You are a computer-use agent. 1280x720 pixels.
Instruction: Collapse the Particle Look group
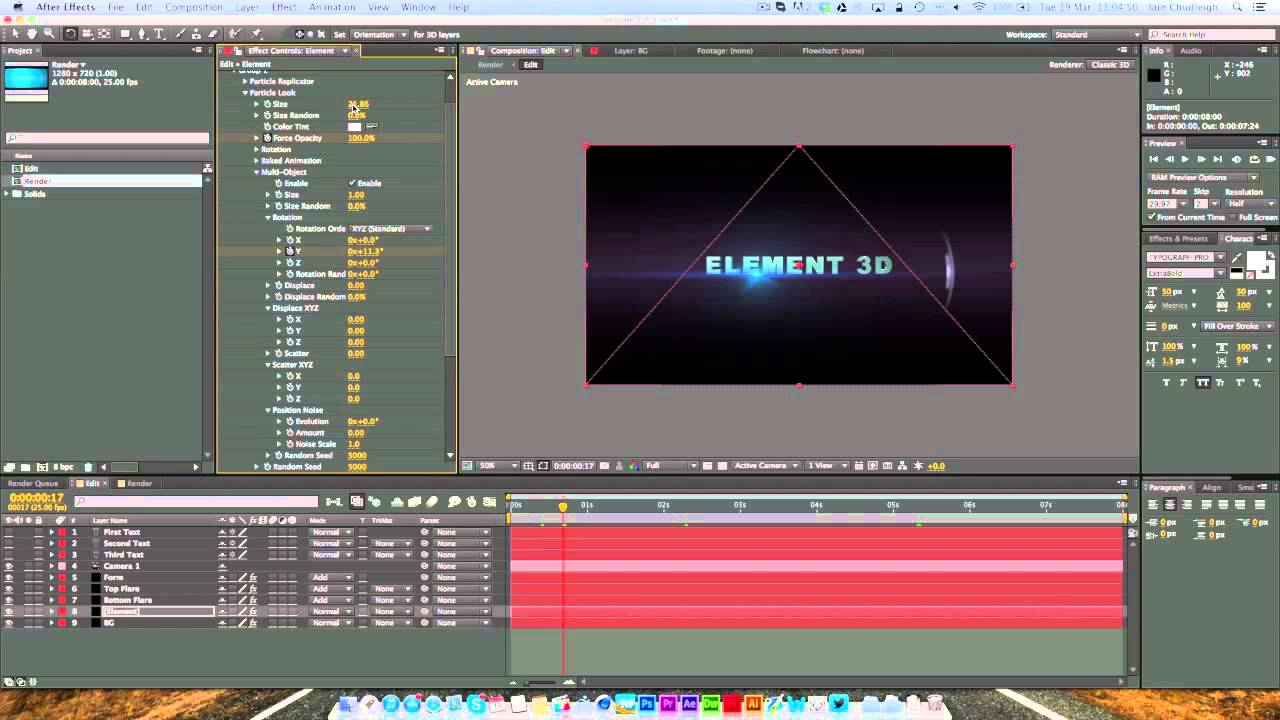point(245,93)
